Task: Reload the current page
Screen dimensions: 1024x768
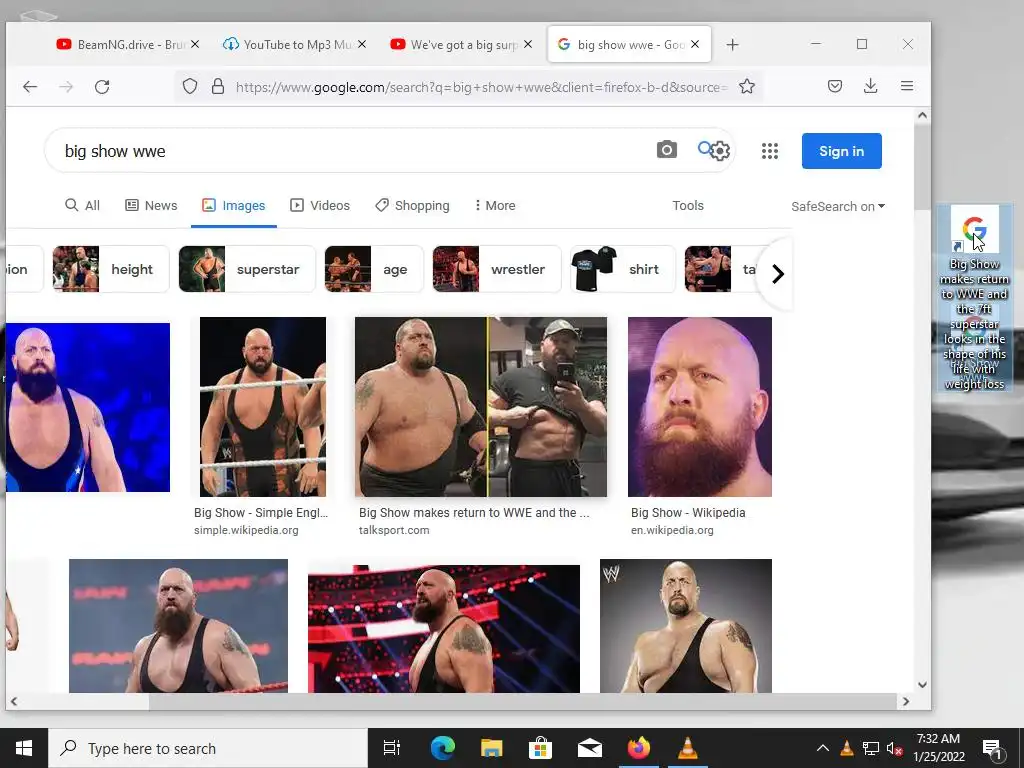Action: tap(102, 86)
